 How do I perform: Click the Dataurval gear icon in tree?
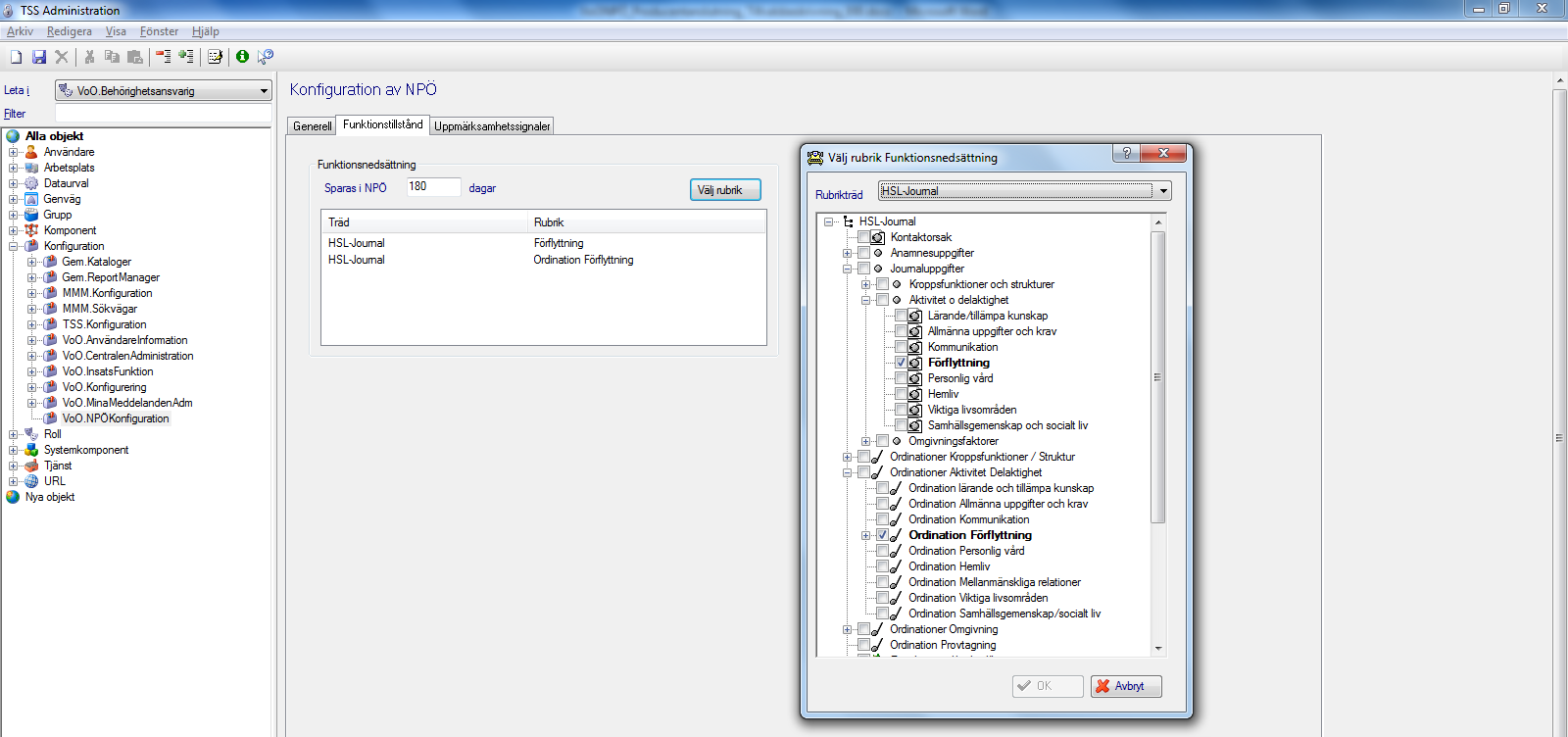[31, 183]
